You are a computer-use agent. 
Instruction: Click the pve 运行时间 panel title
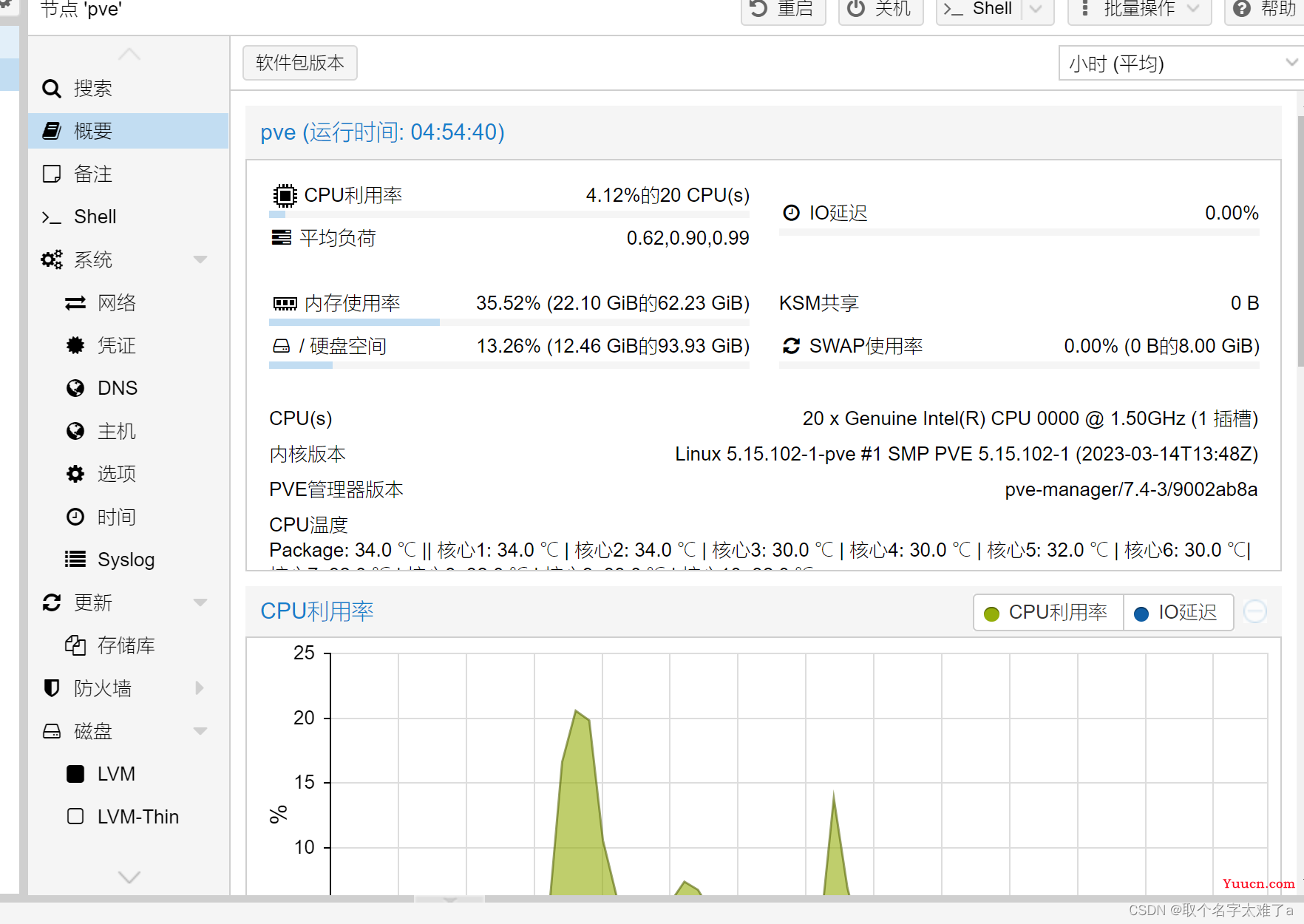[x=382, y=132]
